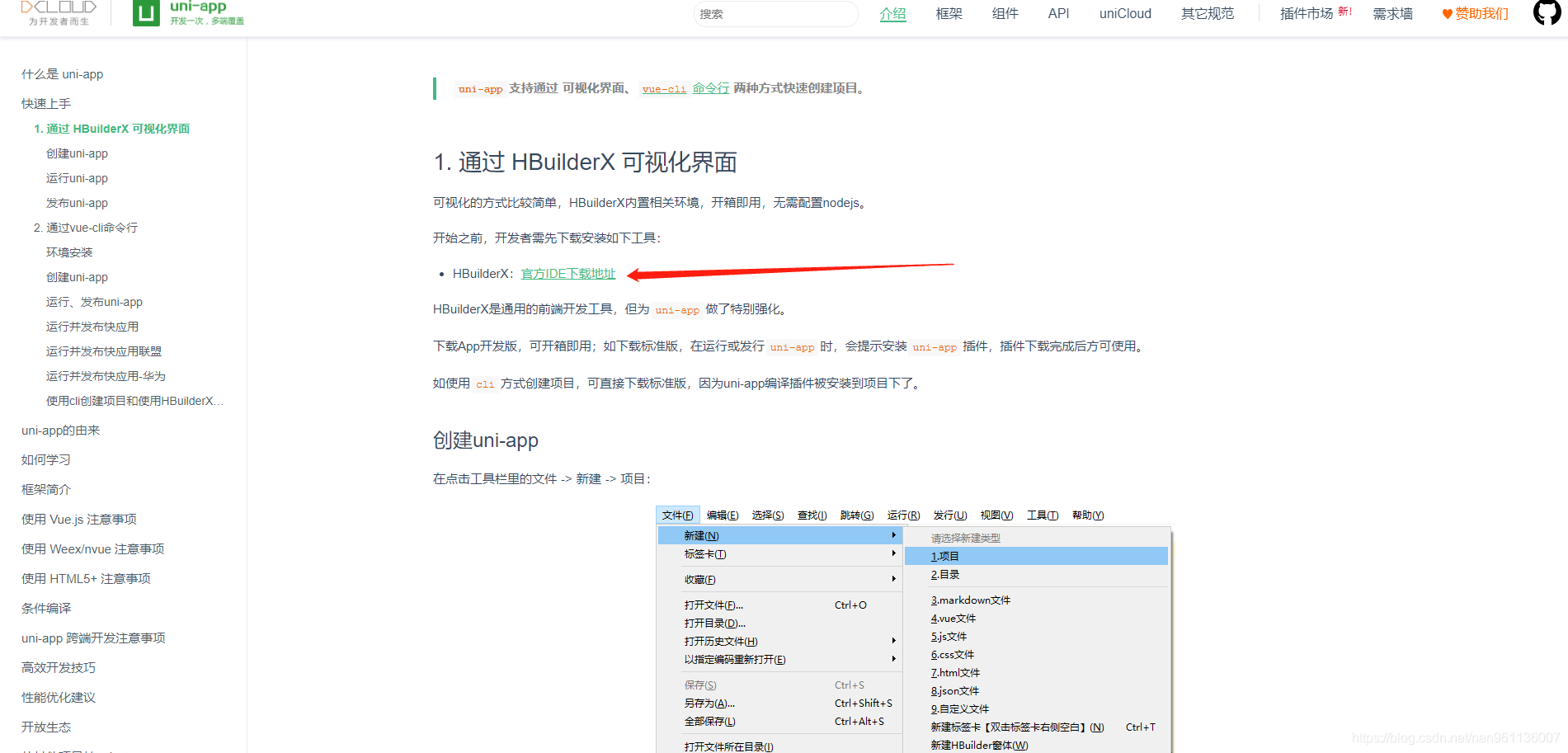This screenshot has width=1568, height=753.
Task: Open sidebar item 使用cli创建项目和使用HBuilderX
Action: point(134,401)
